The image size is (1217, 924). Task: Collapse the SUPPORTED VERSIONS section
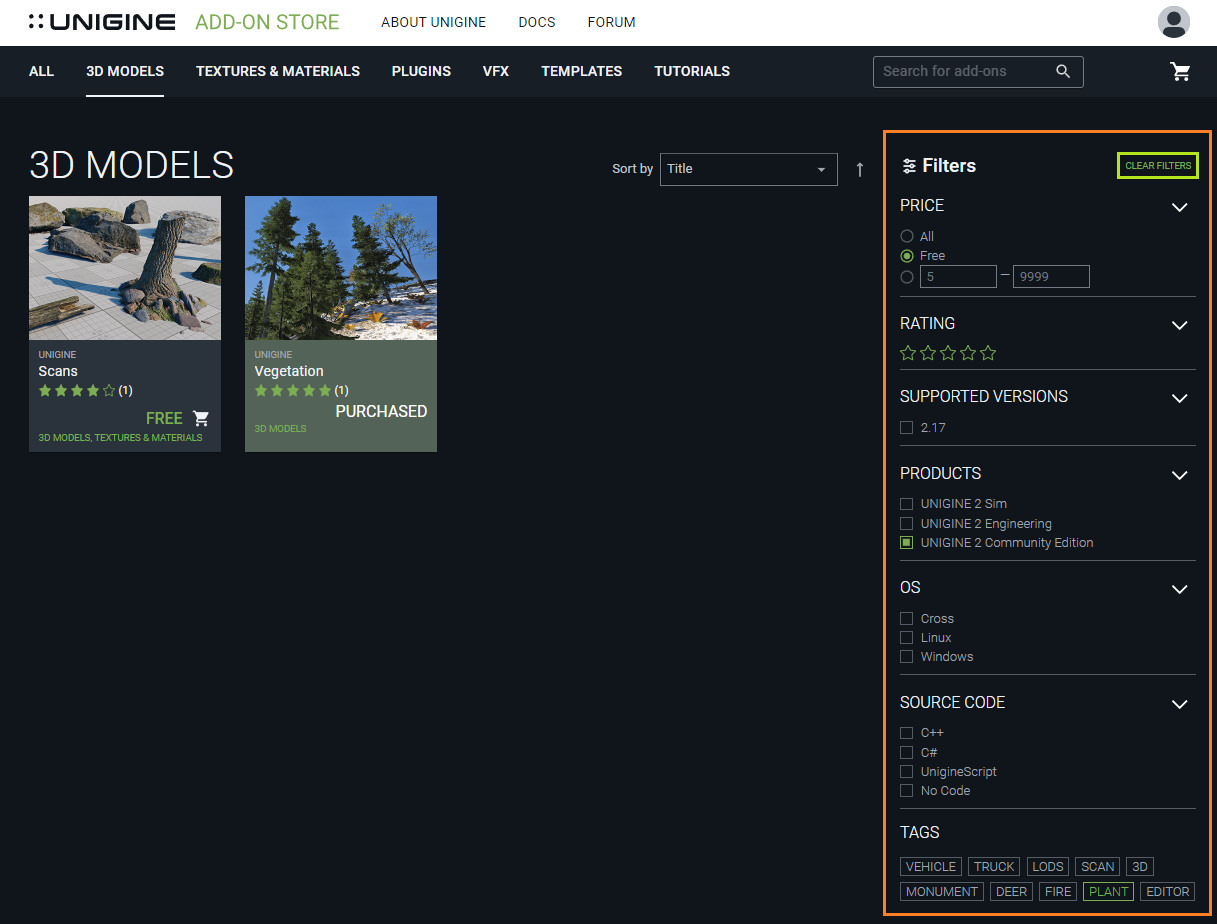pos(1180,398)
